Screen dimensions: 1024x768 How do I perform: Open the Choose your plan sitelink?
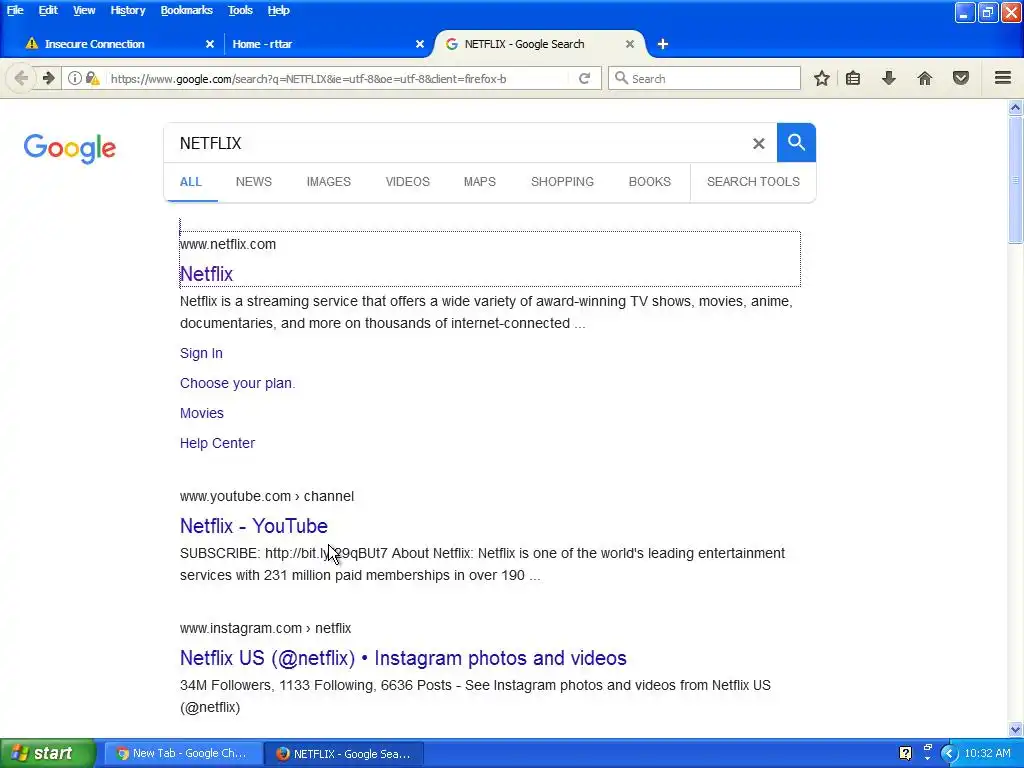237,383
